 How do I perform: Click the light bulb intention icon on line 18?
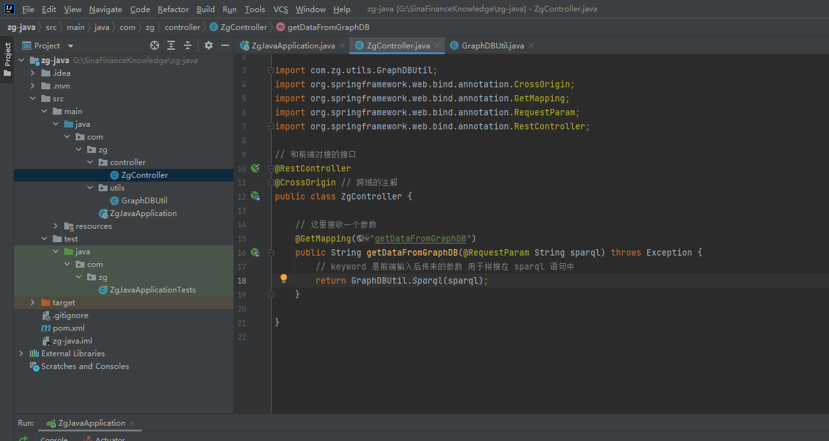[x=283, y=280]
